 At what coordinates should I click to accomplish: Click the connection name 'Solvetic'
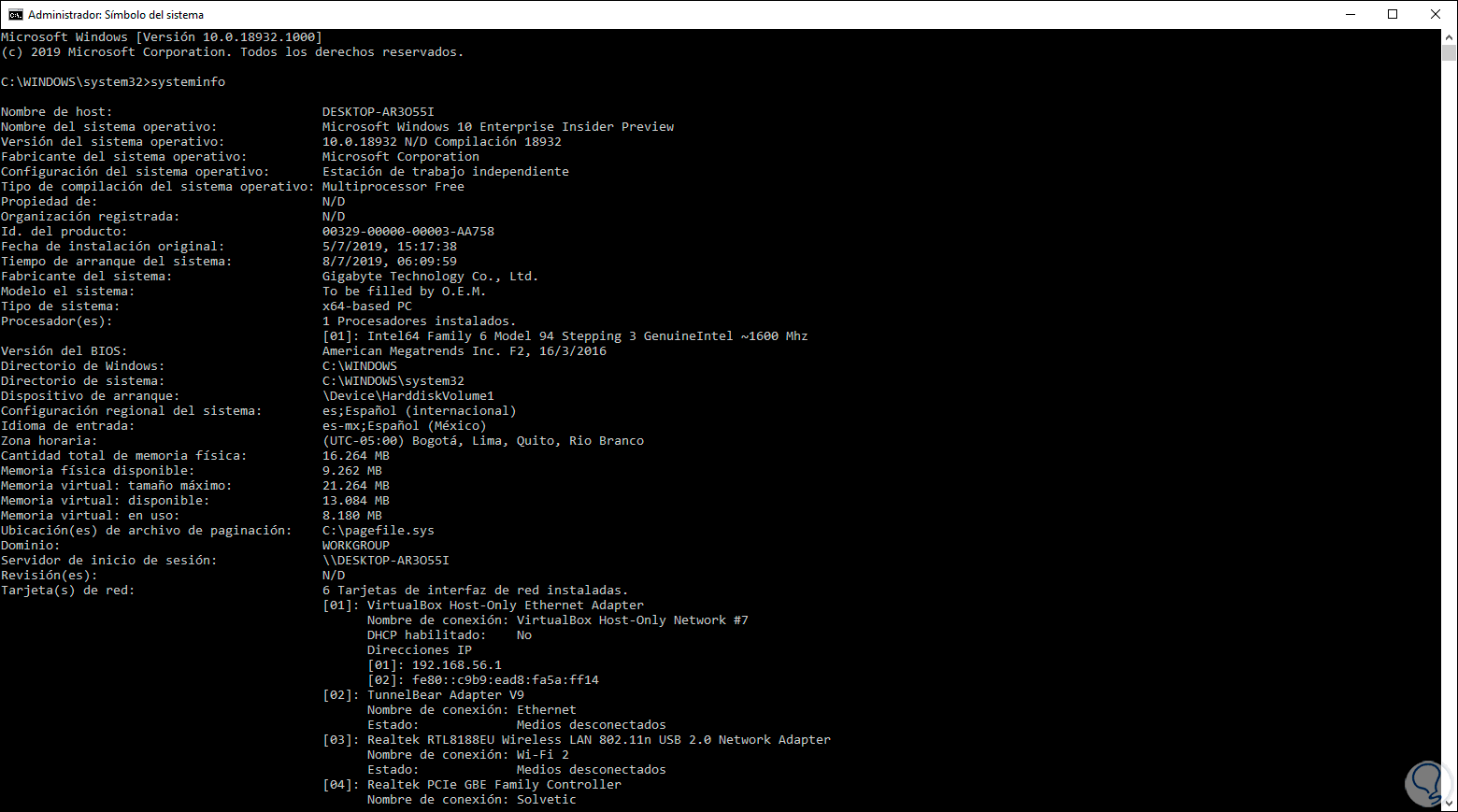[547, 800]
